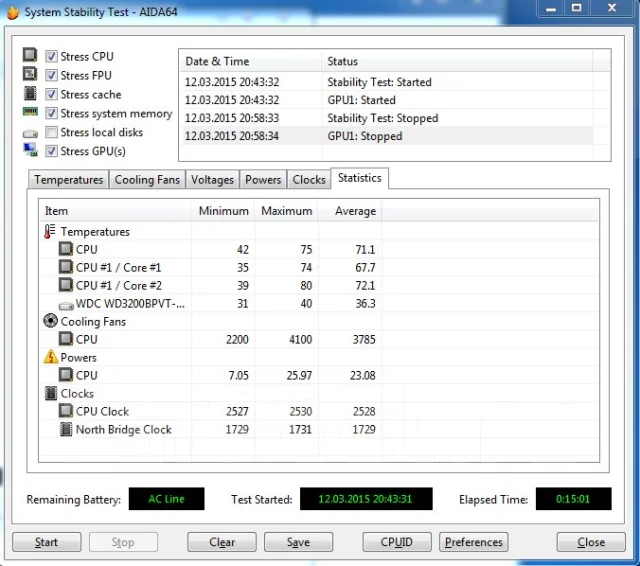
Task: Click the Elapsed Time value 0:15:01
Action: [573, 499]
